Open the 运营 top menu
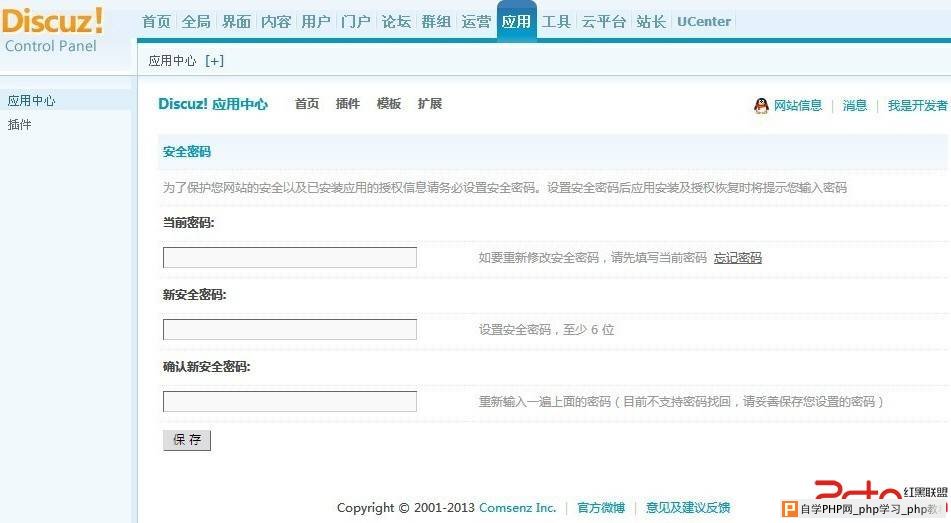Viewport: 951px width, 523px height. (476, 22)
